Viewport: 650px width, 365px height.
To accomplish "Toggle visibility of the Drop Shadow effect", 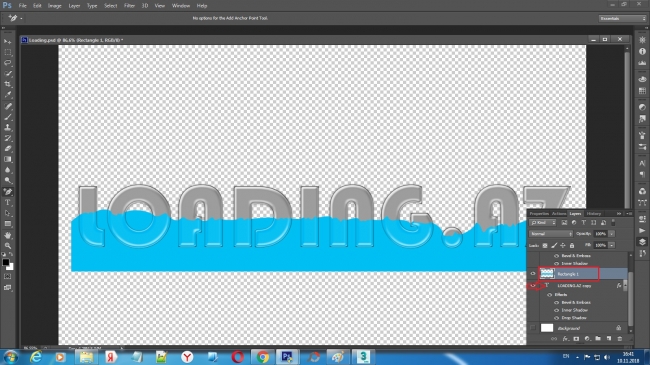I will pyautogui.click(x=556, y=318).
